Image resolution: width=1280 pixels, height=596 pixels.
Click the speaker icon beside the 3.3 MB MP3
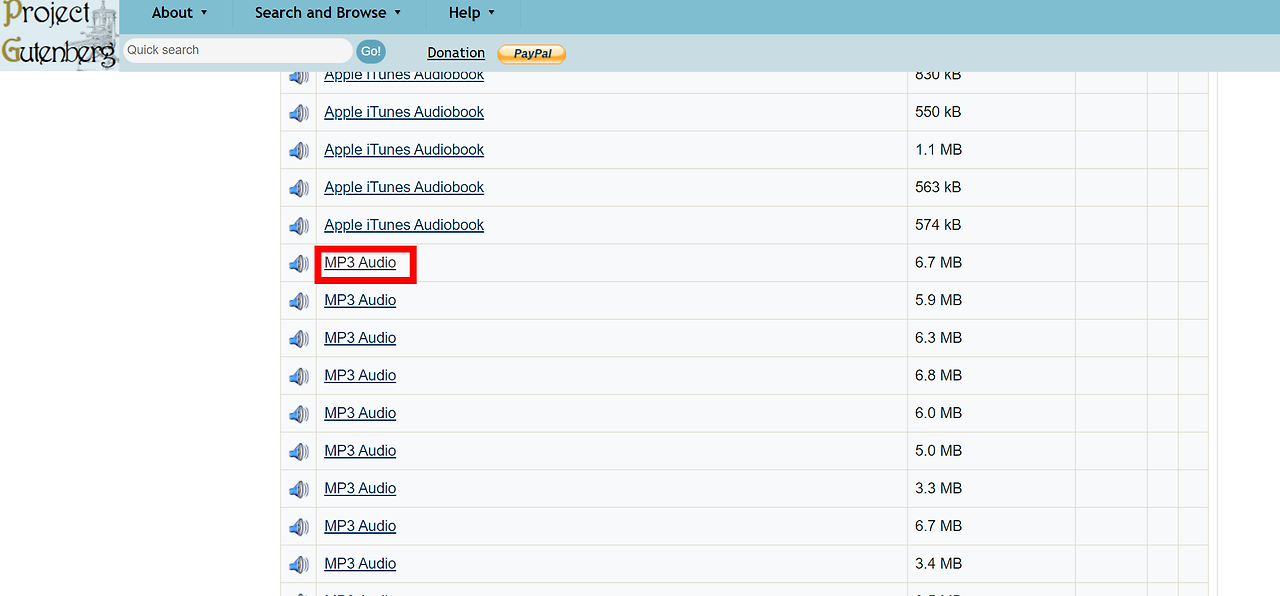(x=298, y=489)
